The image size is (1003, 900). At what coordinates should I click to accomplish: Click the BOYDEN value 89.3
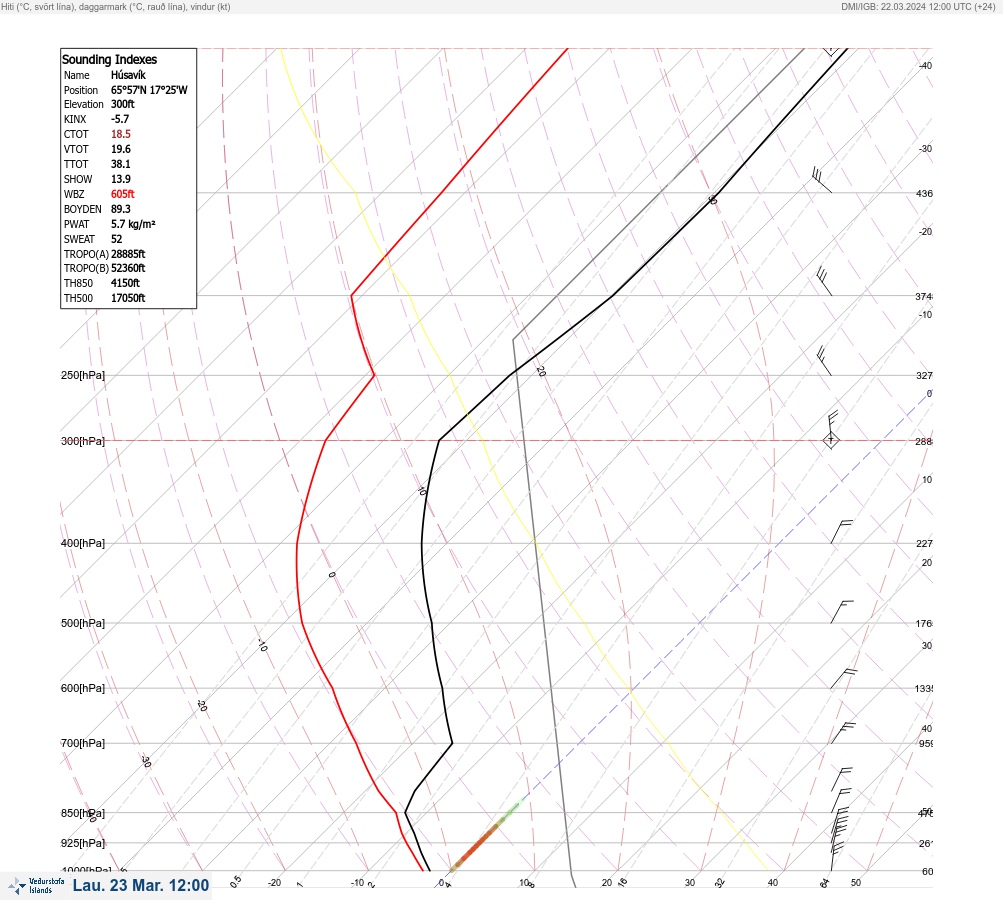pos(120,209)
